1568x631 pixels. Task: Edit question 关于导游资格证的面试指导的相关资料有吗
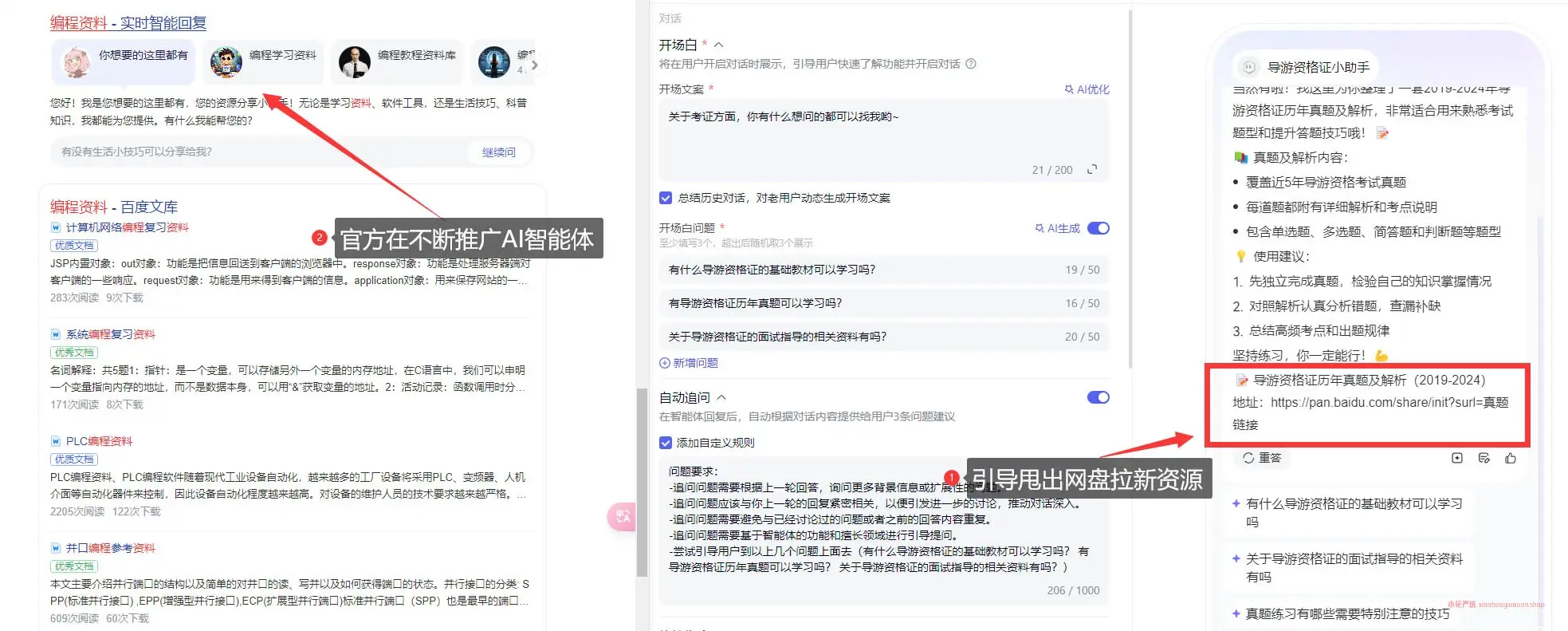point(883,337)
